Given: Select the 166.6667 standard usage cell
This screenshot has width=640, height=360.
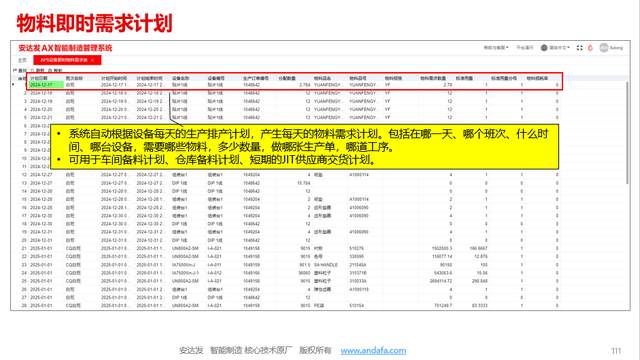Looking at the screenshot, I should pos(479,249).
